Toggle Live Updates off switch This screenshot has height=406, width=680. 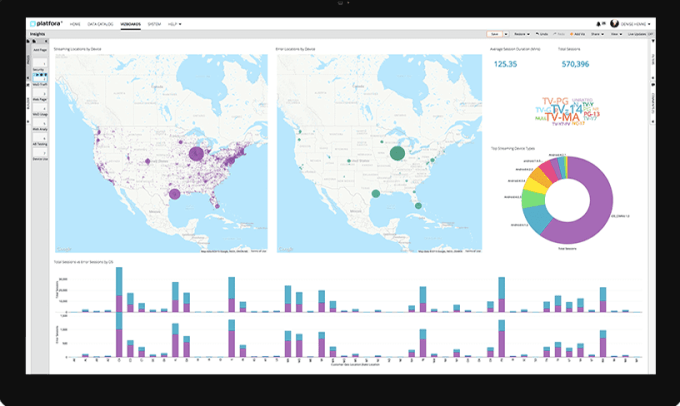point(651,34)
